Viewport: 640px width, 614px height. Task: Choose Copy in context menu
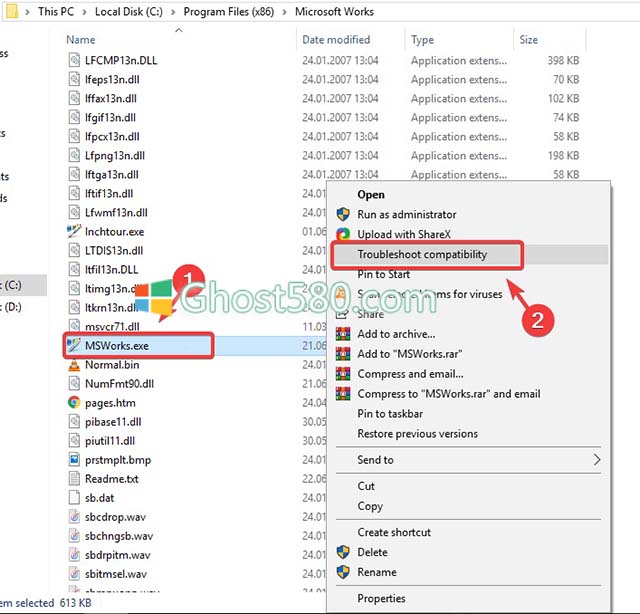coord(370,506)
